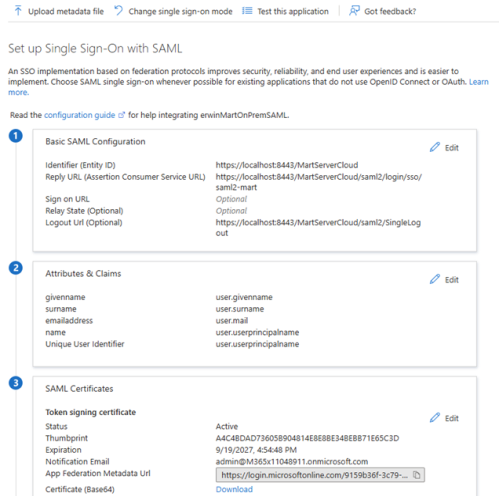Click the Change single sign-on mode undo icon
This screenshot has height=496, width=499.
coord(118,11)
